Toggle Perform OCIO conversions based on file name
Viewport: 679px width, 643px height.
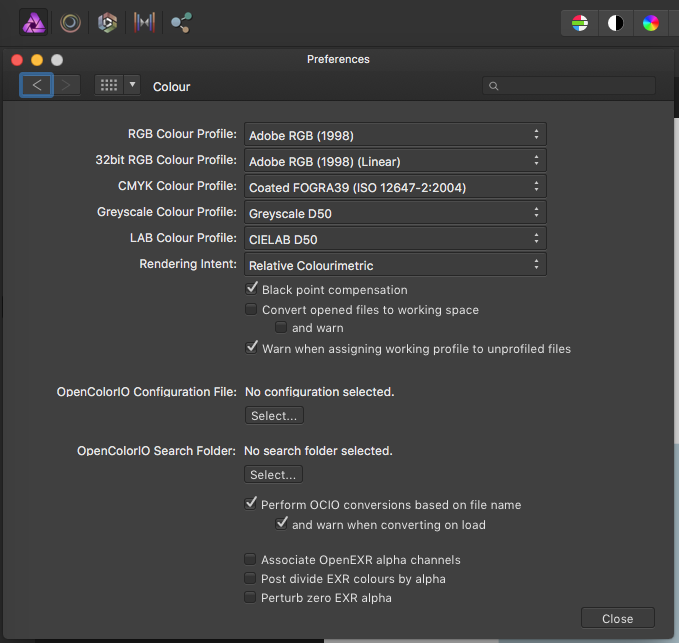250,504
